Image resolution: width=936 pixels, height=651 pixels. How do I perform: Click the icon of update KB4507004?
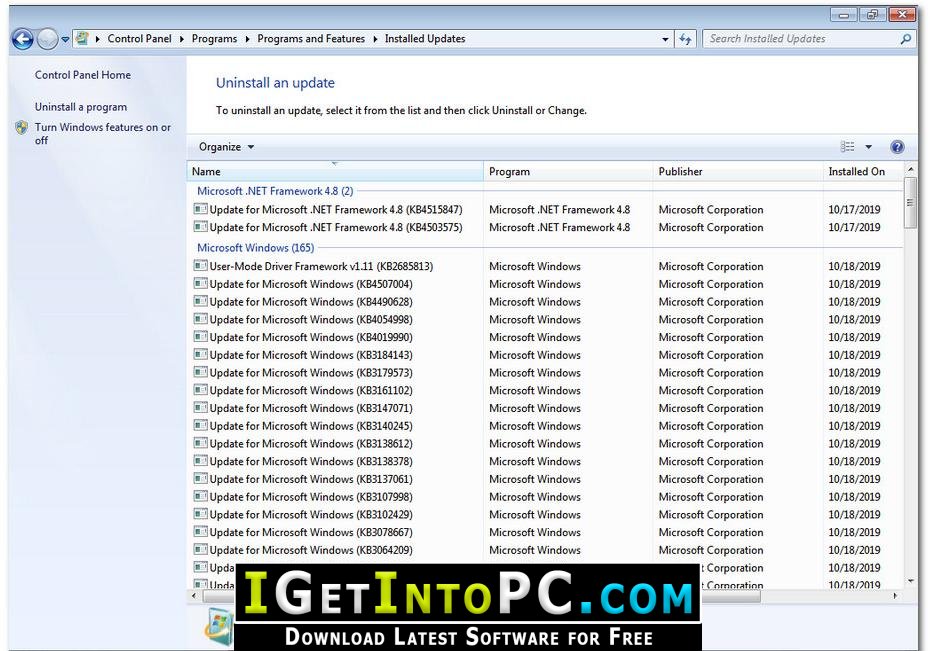click(201, 283)
